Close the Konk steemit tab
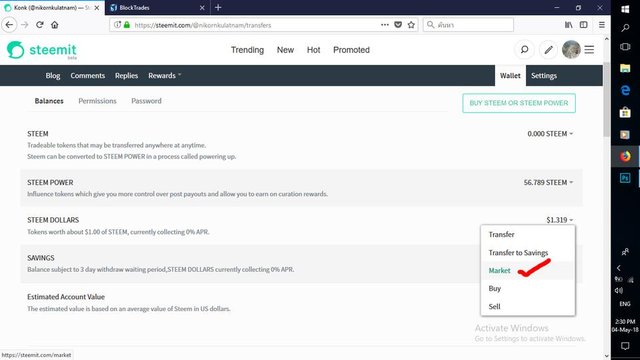This screenshot has width=640, height=360. point(97,8)
